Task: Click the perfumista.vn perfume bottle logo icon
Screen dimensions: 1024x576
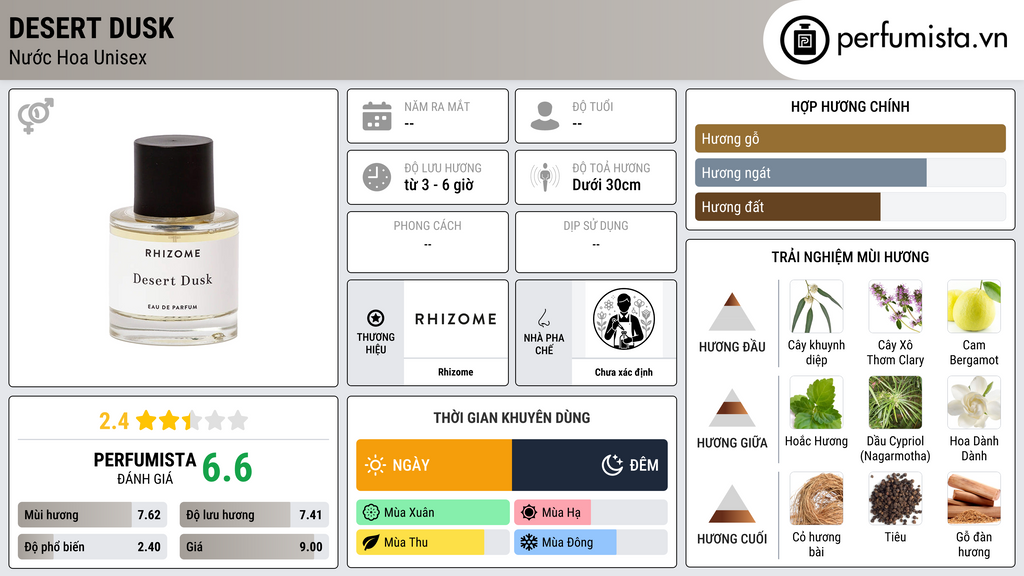Action: [x=804, y=40]
